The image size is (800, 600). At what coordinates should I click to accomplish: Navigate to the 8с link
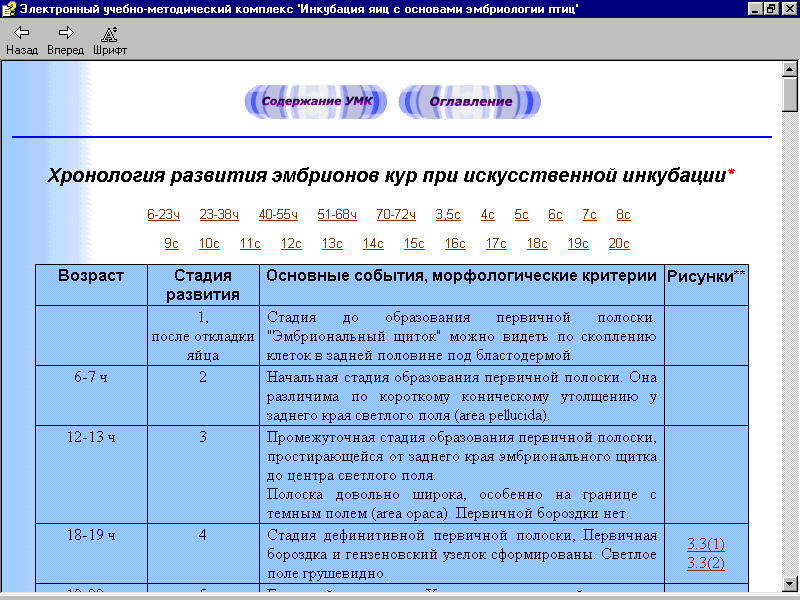(623, 214)
